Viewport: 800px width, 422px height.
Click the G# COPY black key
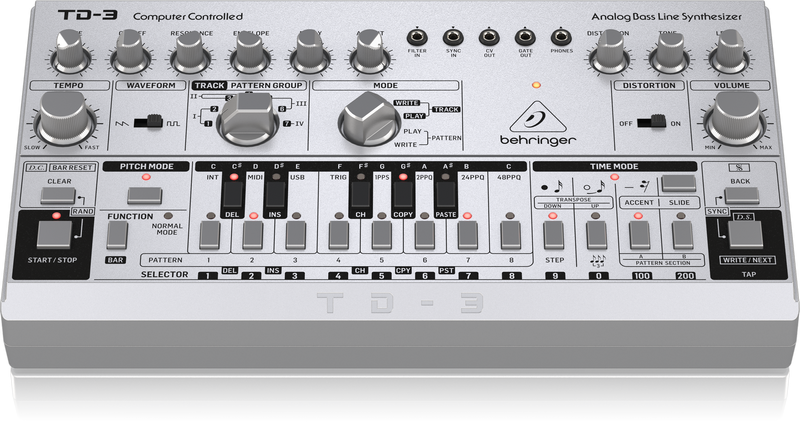coord(403,194)
